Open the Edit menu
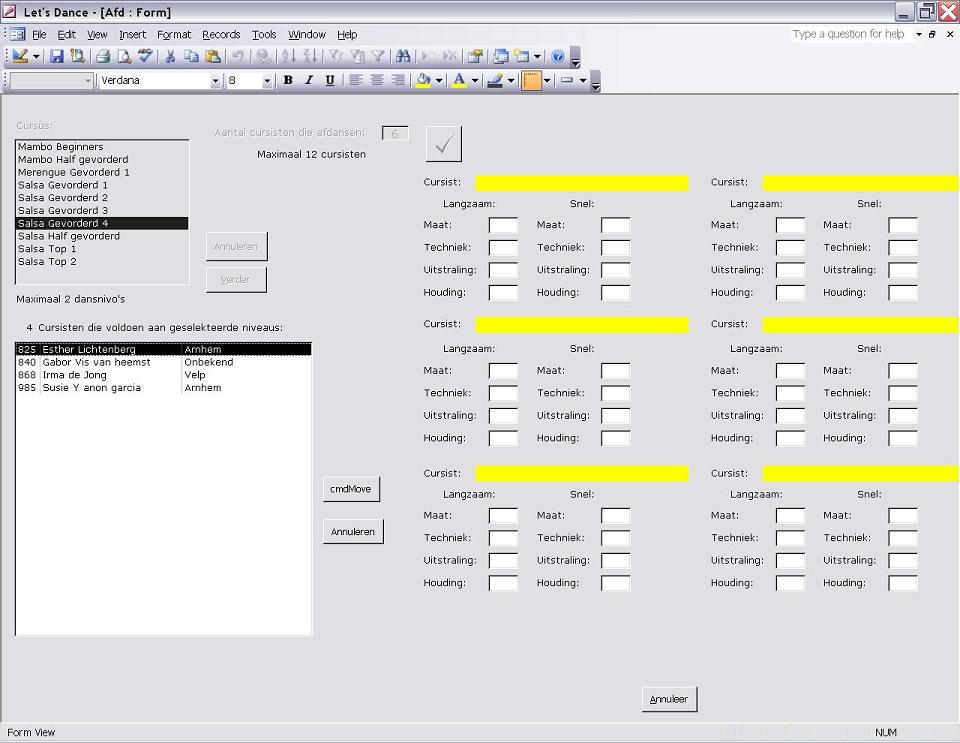This screenshot has width=960, height=743. 66,35
